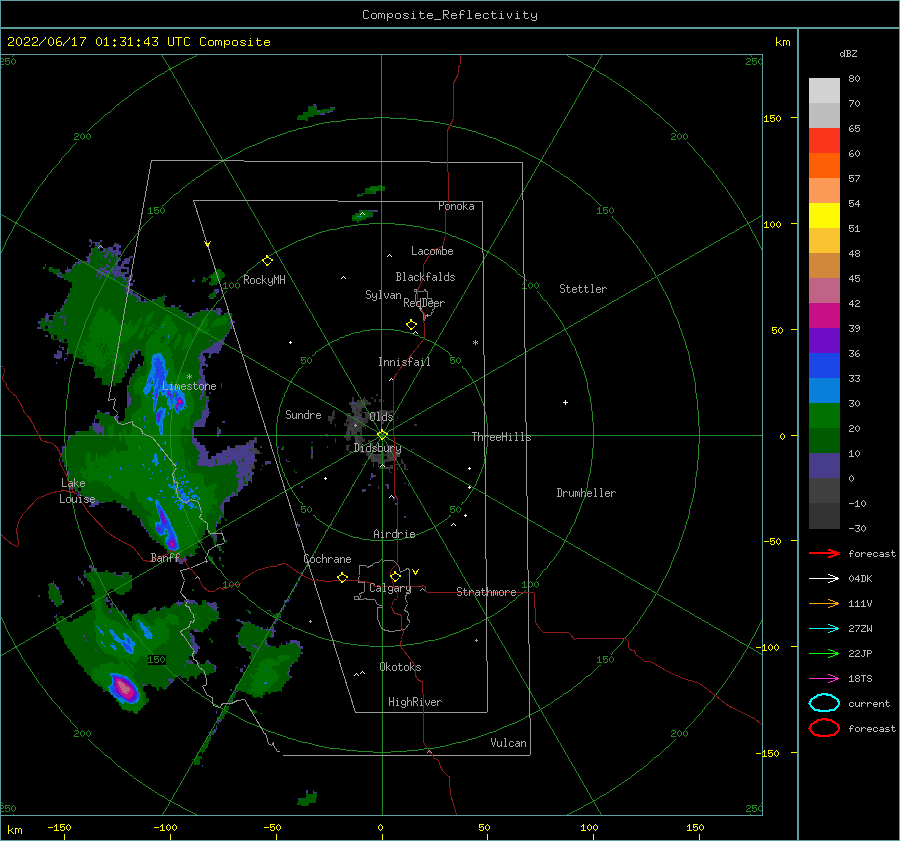Click the yellow diamond marker beside Cochrane
The width and height of the screenshot is (900, 841).
(342, 577)
